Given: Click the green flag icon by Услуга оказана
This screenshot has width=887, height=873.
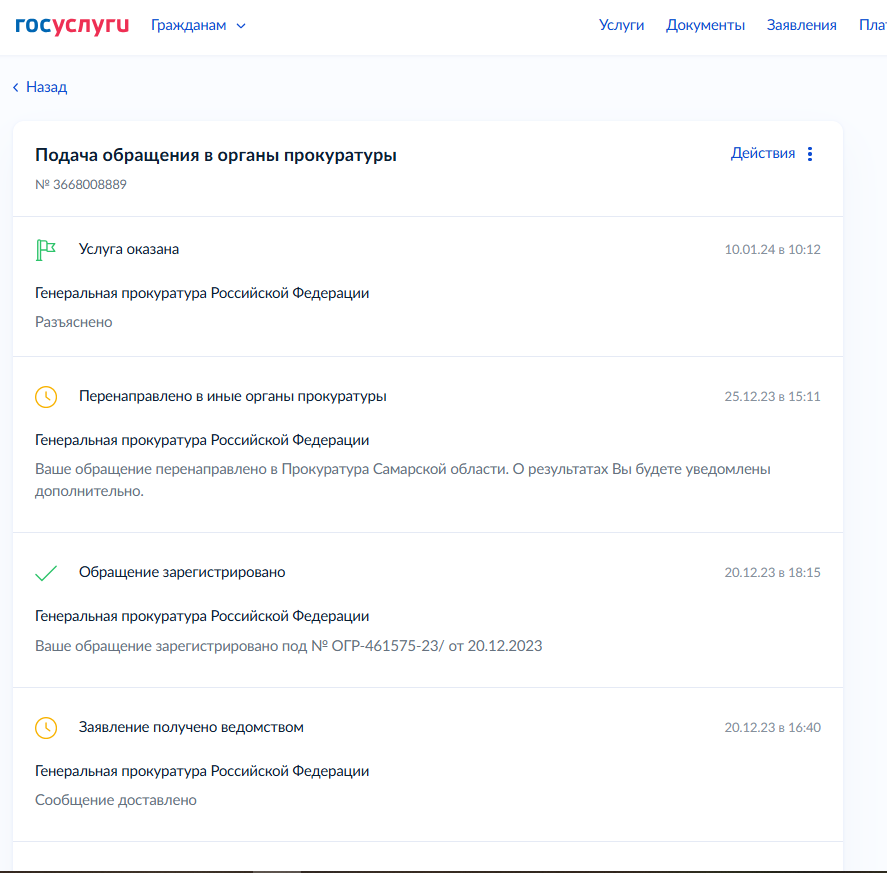Looking at the screenshot, I should click(46, 249).
